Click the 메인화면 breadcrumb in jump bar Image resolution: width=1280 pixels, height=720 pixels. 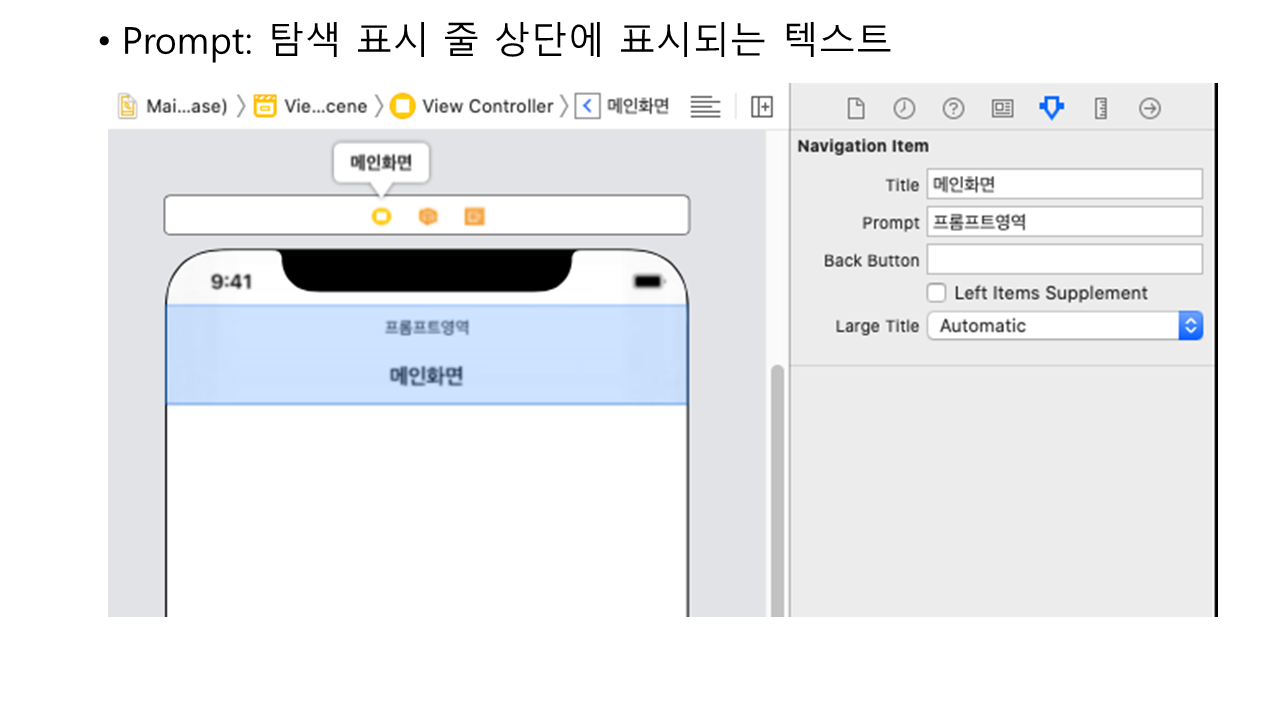pos(637,106)
